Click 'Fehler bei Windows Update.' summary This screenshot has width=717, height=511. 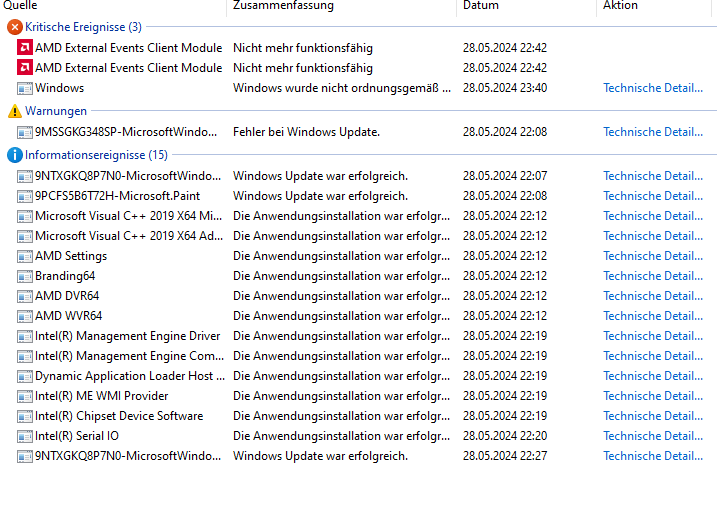click(x=306, y=132)
